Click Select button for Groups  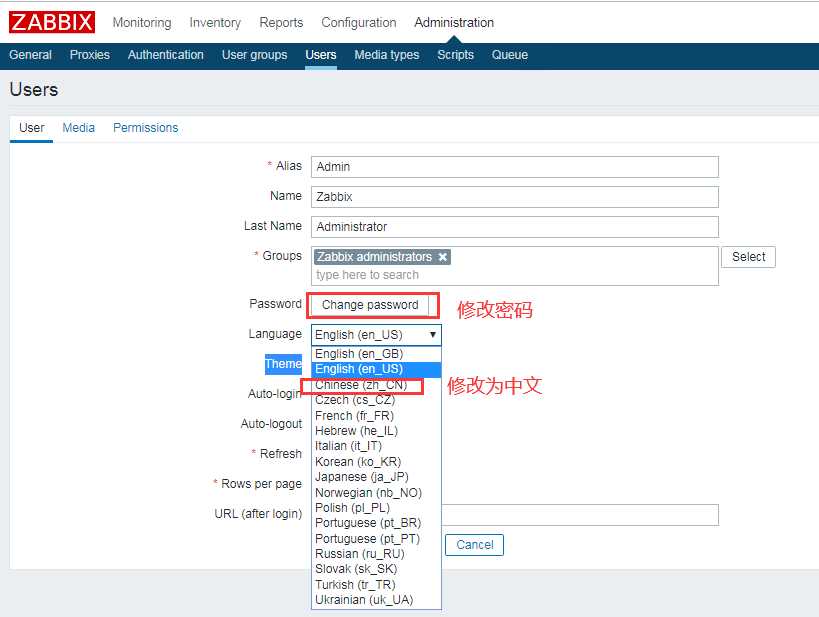coord(748,257)
